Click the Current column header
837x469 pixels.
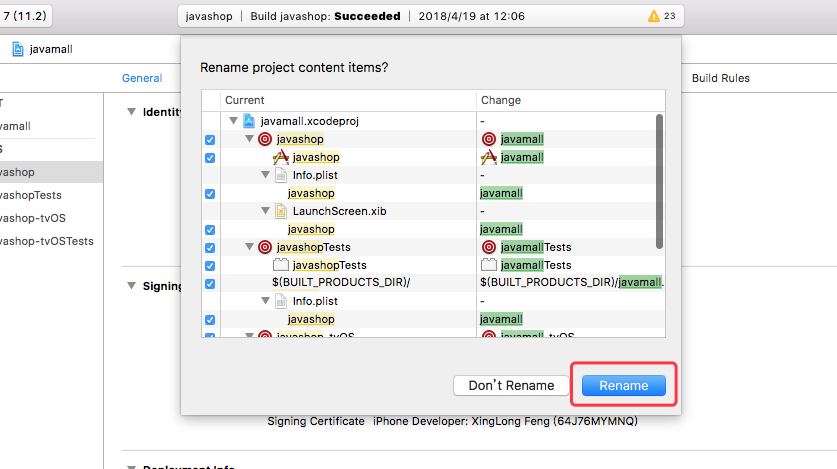[348, 100]
